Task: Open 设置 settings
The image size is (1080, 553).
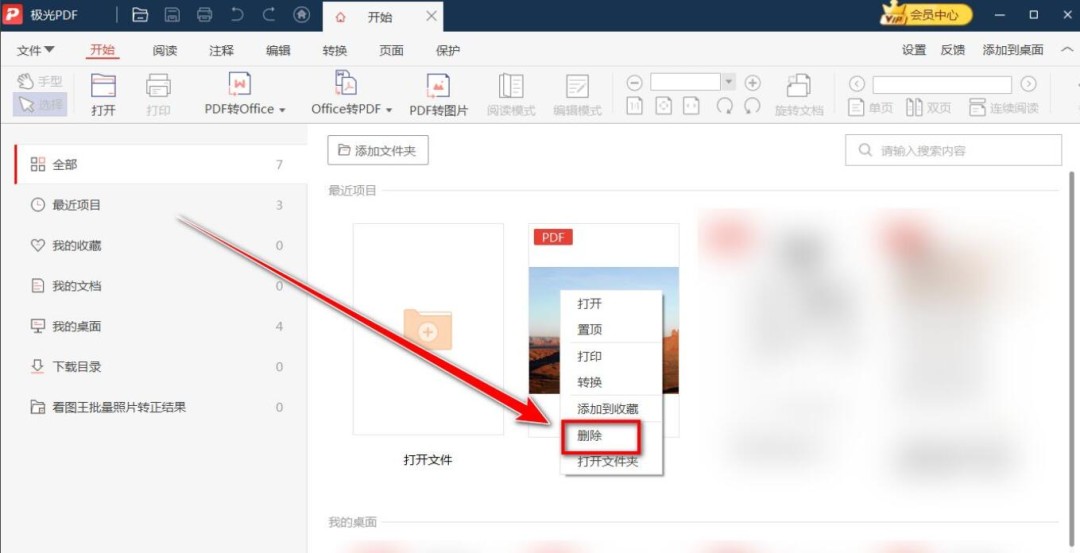Action: pyautogui.click(x=914, y=50)
